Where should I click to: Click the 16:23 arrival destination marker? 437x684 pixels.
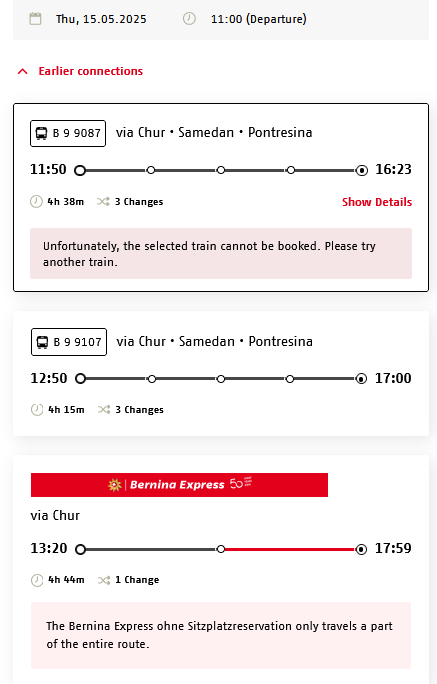point(362,170)
